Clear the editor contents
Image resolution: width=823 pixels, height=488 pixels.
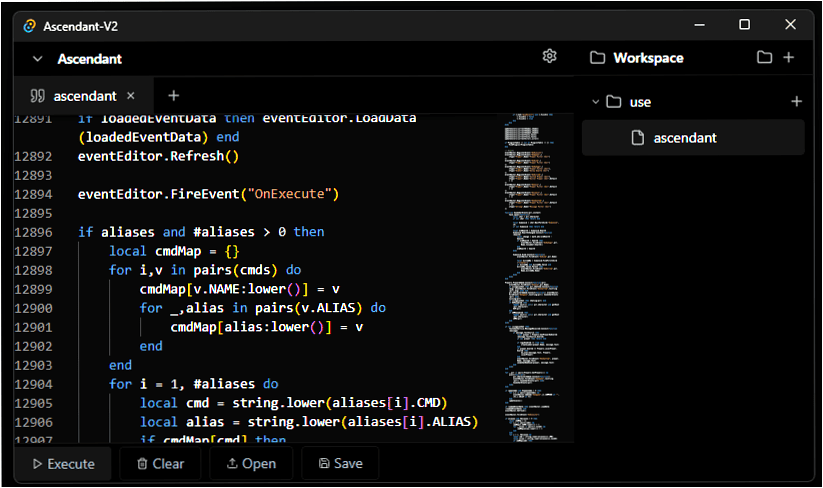[x=161, y=464]
